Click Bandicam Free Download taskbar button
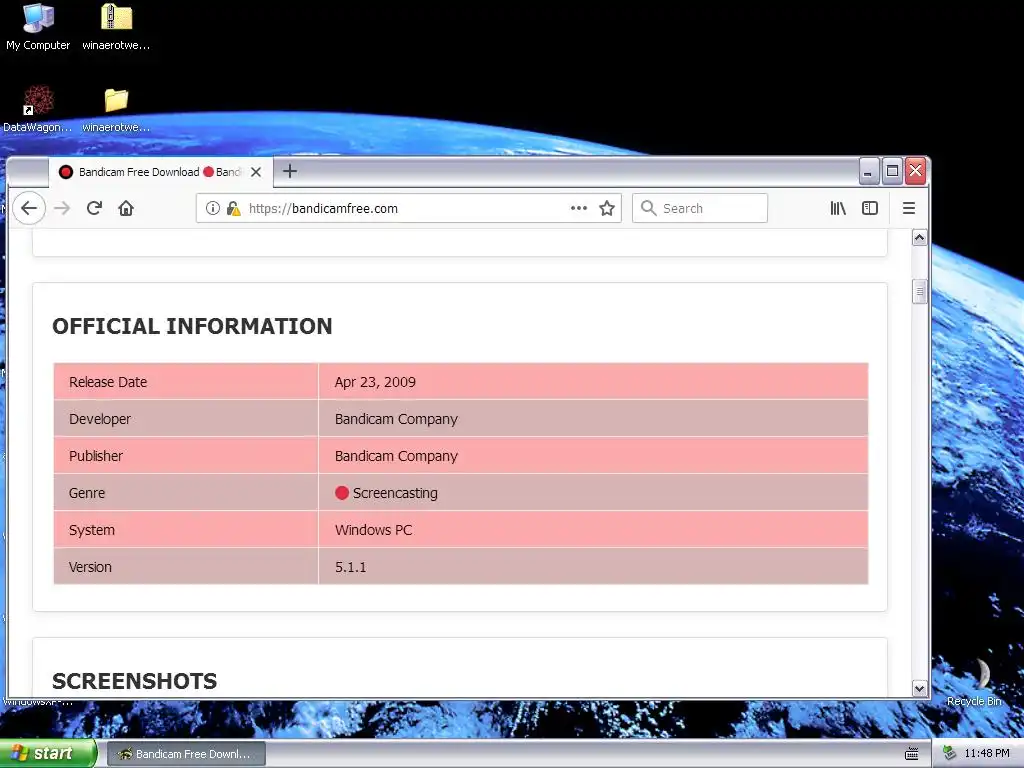 coord(185,754)
